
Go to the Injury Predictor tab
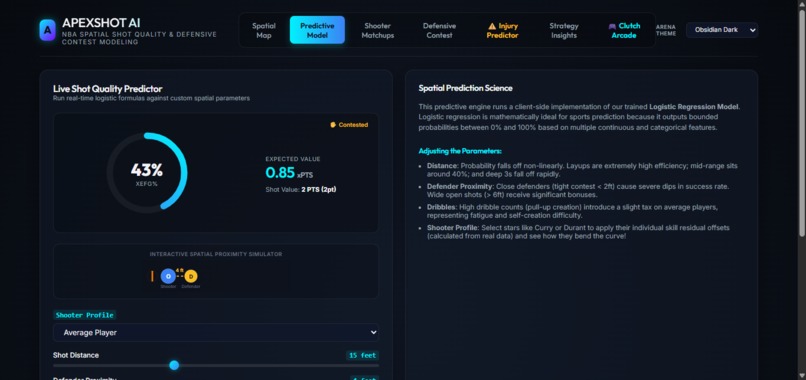click(x=502, y=30)
